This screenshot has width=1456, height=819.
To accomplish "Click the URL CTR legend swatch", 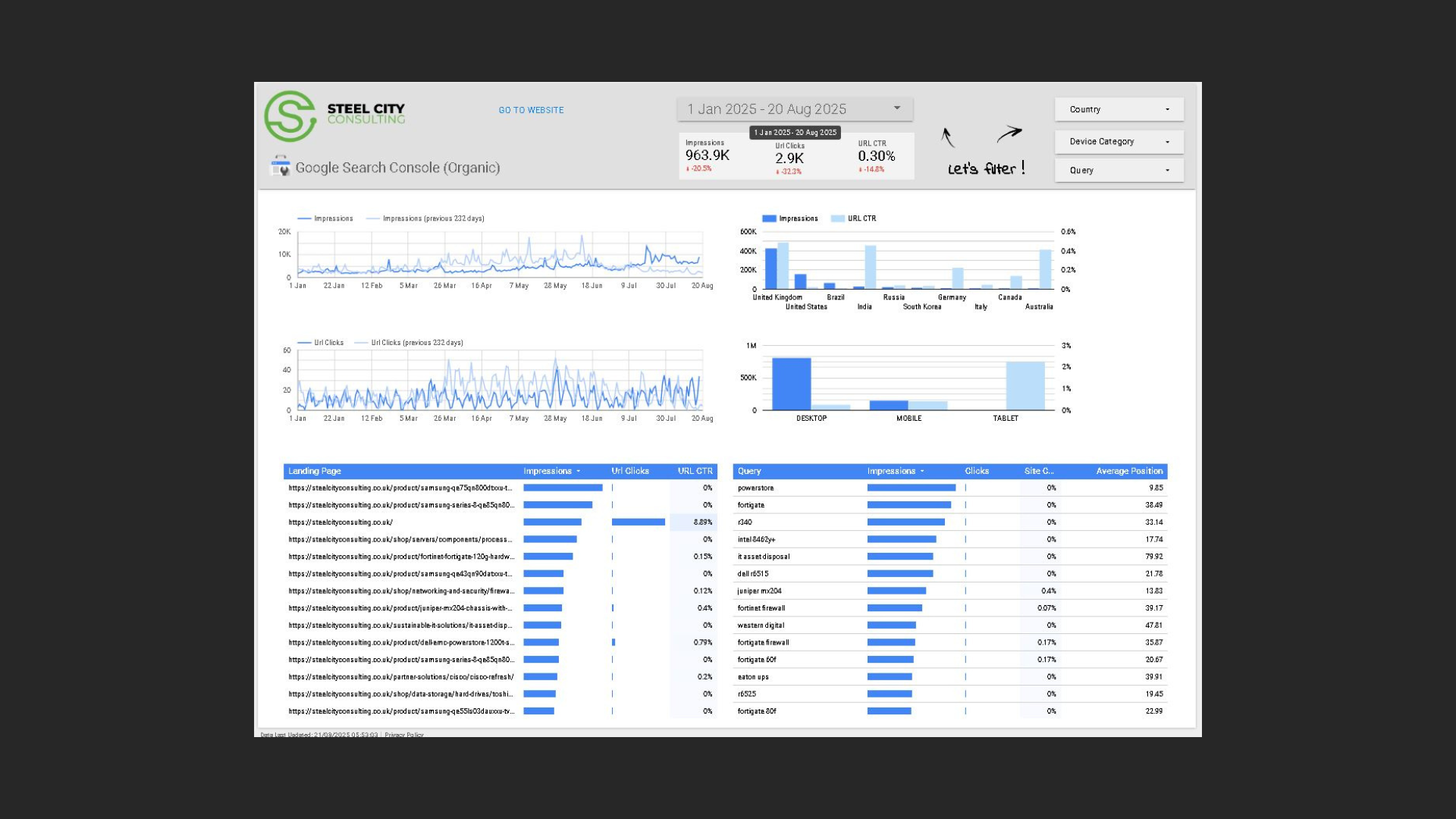I will [837, 218].
